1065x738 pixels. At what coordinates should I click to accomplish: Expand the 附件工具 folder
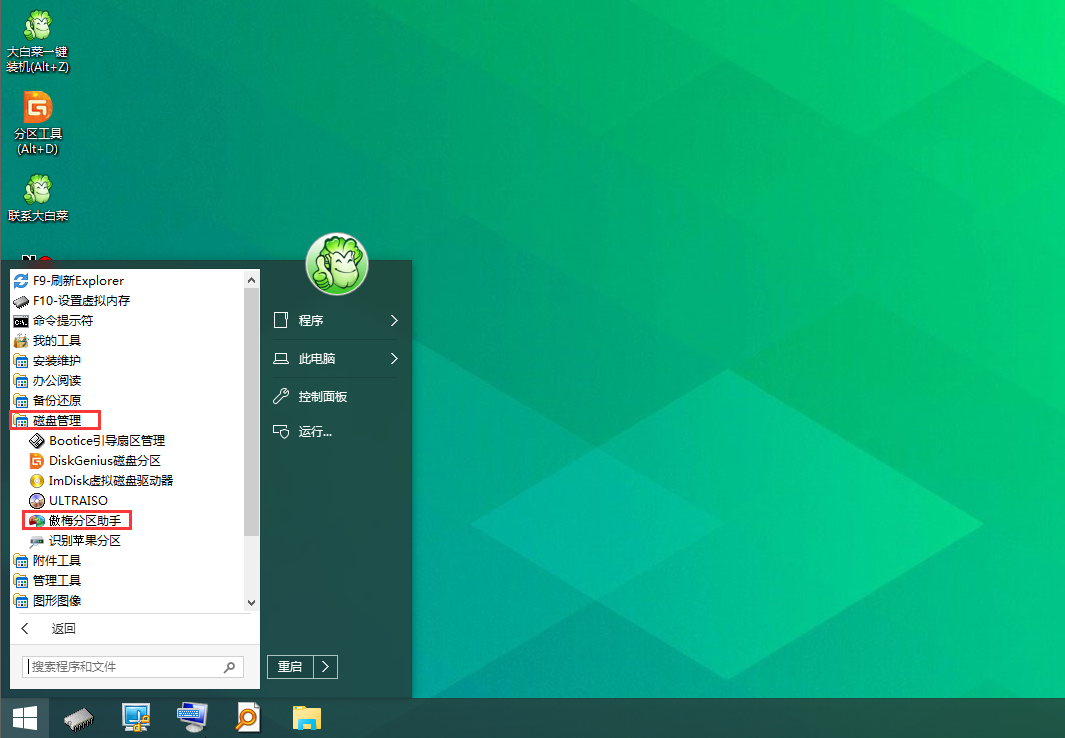[x=47, y=561]
